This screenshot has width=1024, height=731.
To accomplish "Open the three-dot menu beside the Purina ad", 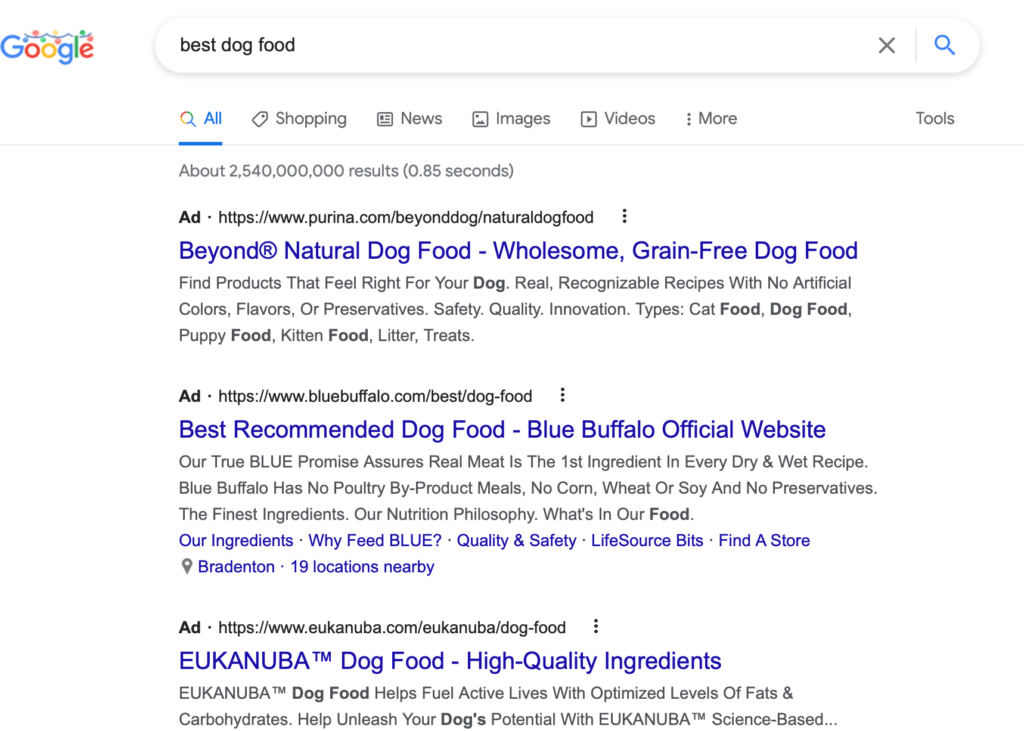I will pyautogui.click(x=625, y=216).
